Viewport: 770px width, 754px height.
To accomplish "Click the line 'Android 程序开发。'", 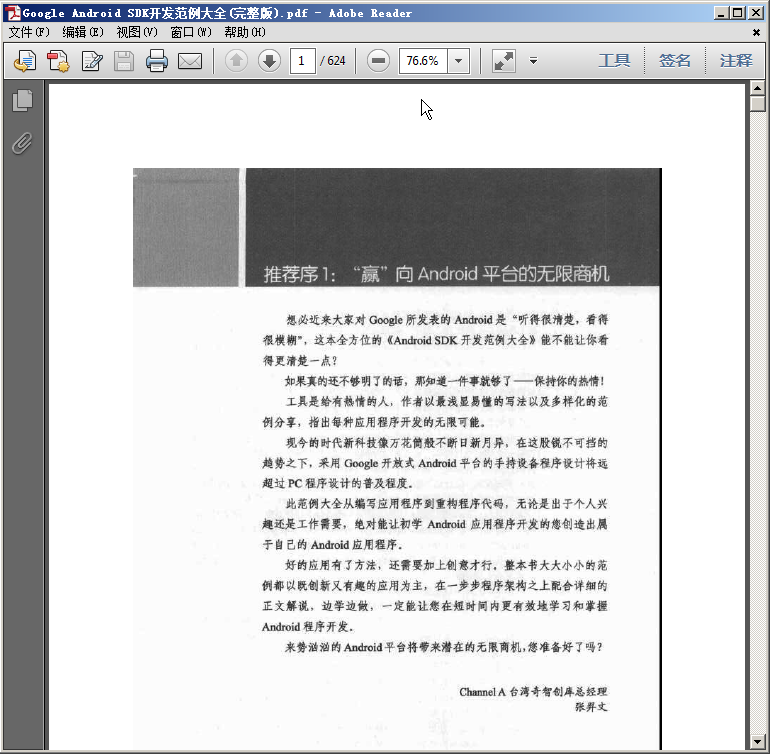I will [x=307, y=627].
